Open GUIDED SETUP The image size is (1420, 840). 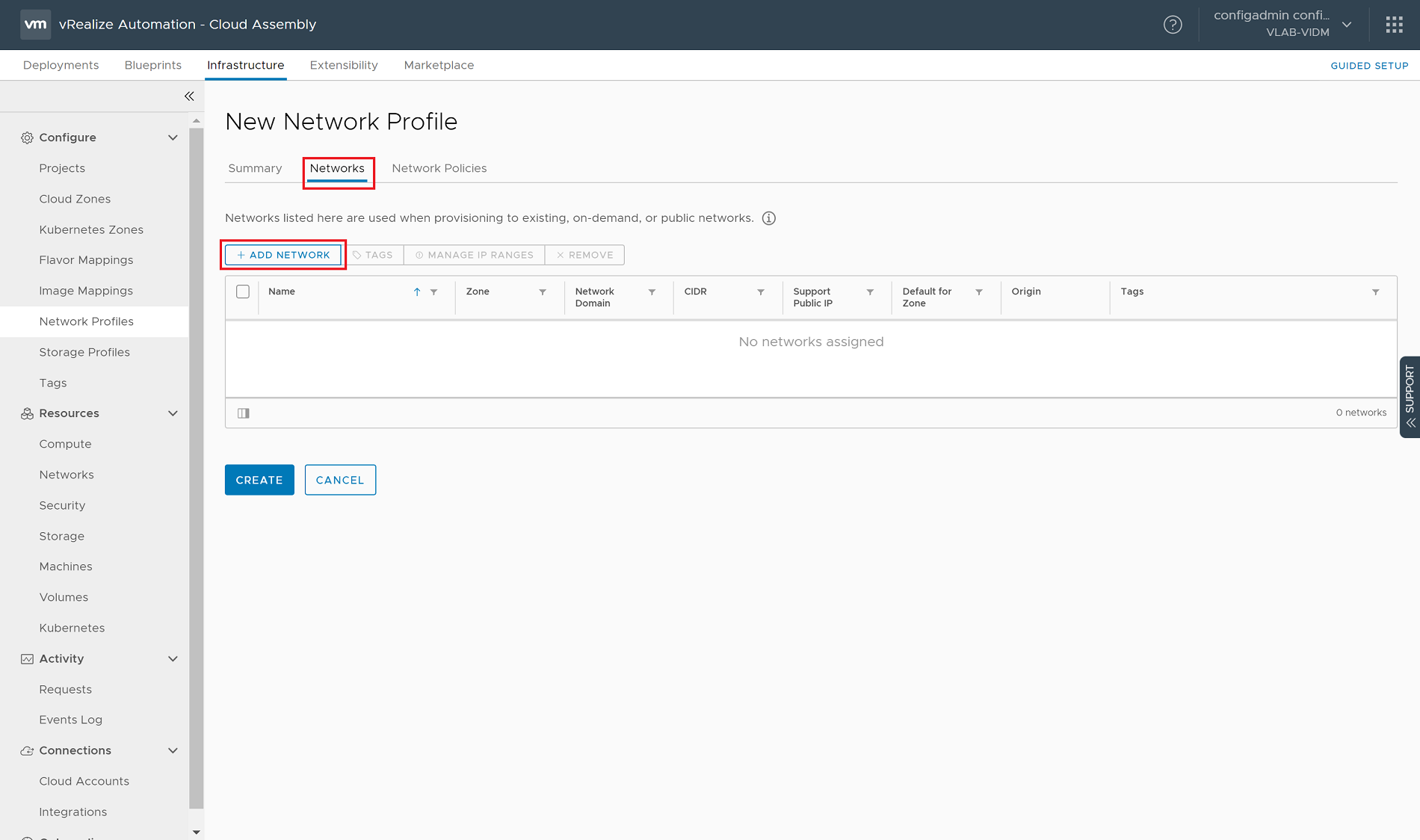[x=1369, y=65]
